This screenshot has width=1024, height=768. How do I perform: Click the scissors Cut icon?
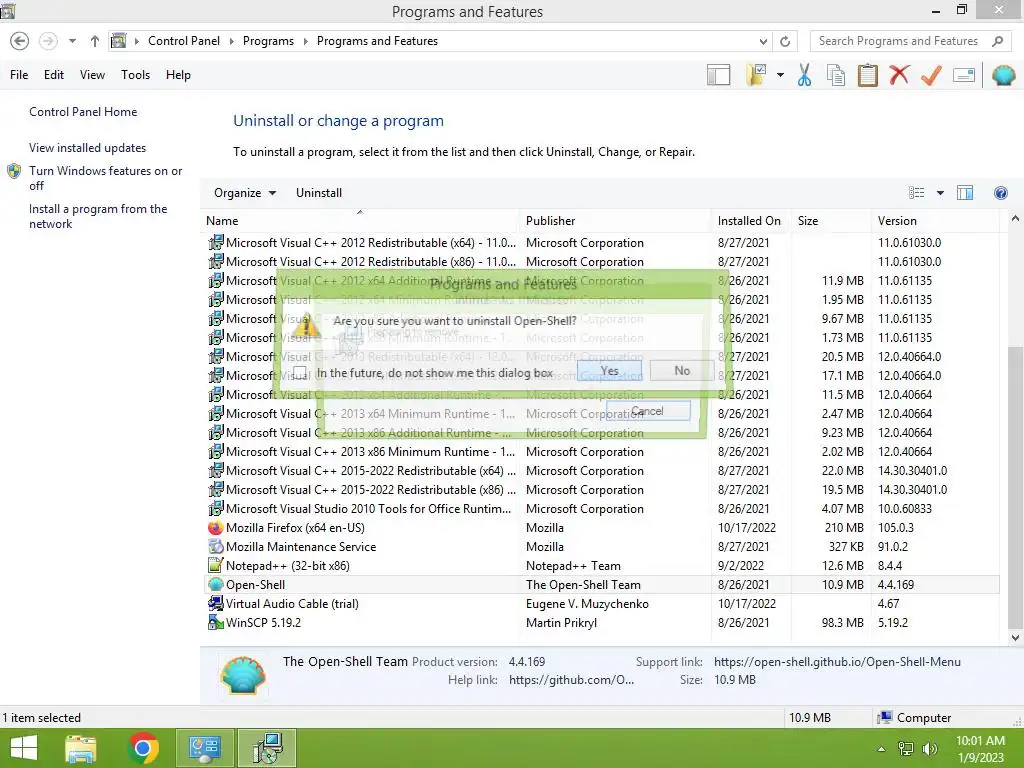point(805,75)
